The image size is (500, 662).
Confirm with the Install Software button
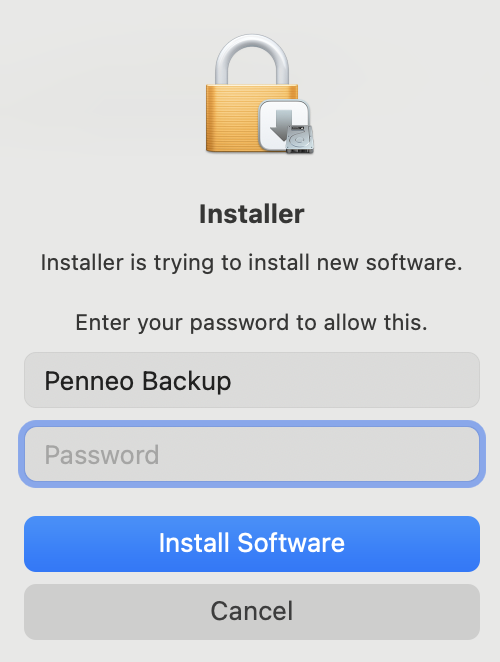point(252,544)
